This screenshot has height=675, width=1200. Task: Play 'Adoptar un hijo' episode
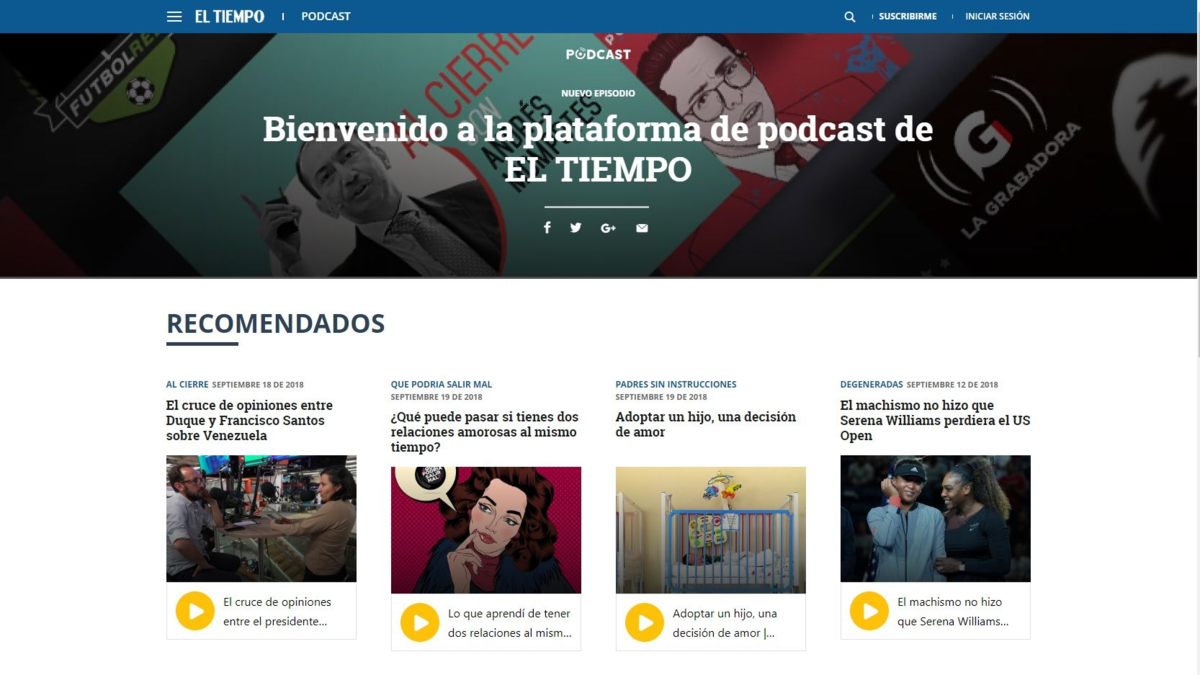coord(645,622)
